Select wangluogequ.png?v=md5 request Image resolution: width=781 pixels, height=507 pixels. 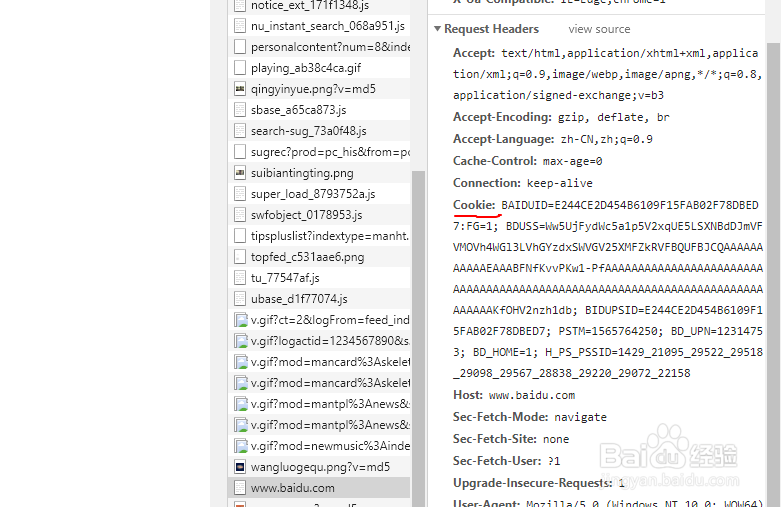coord(319,467)
